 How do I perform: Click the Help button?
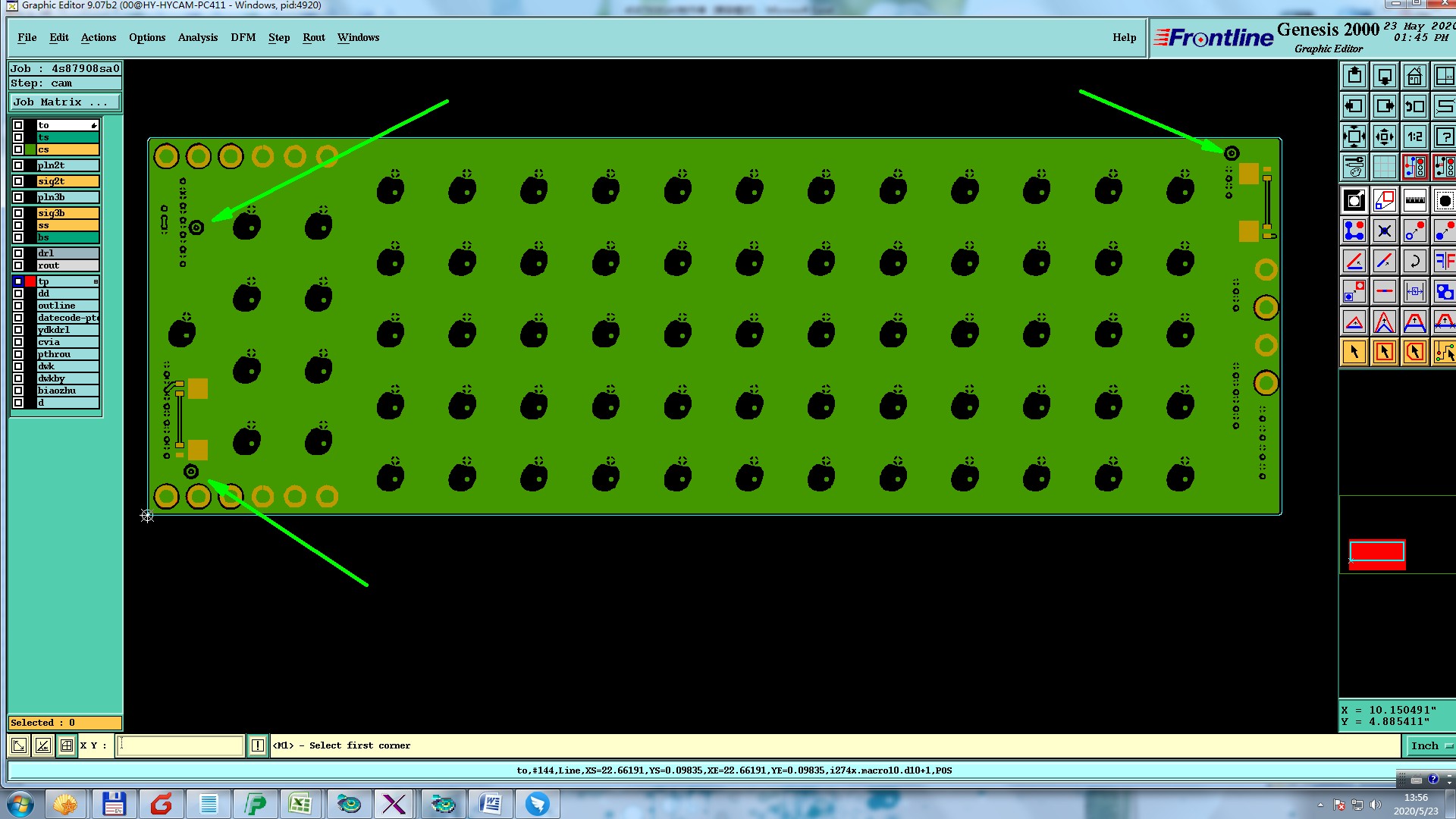(1124, 37)
